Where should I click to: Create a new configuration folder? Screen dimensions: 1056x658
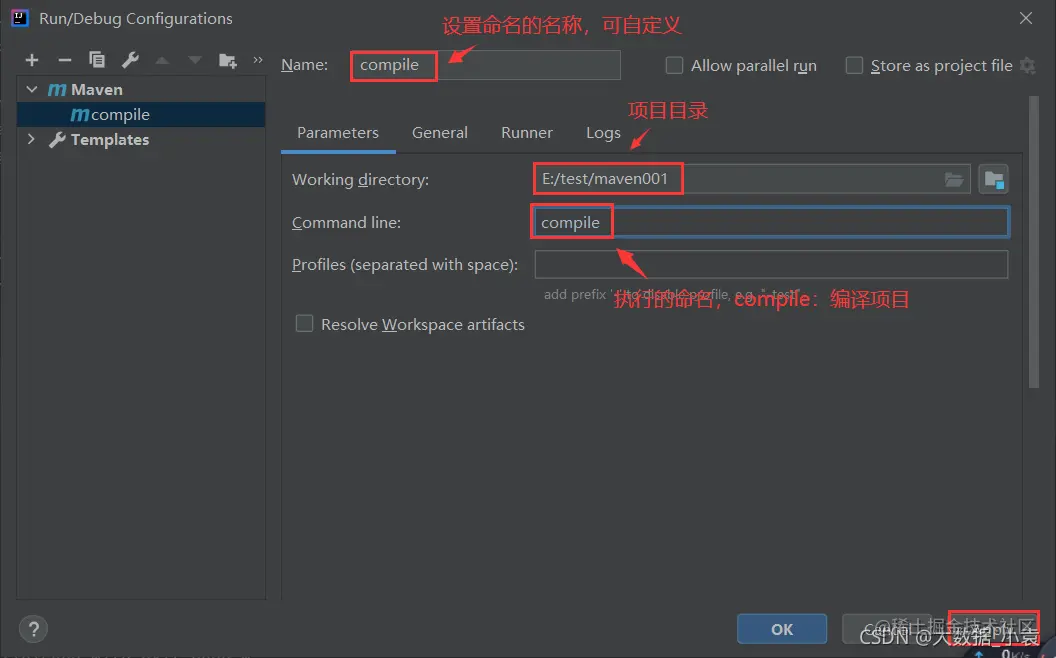click(x=227, y=59)
